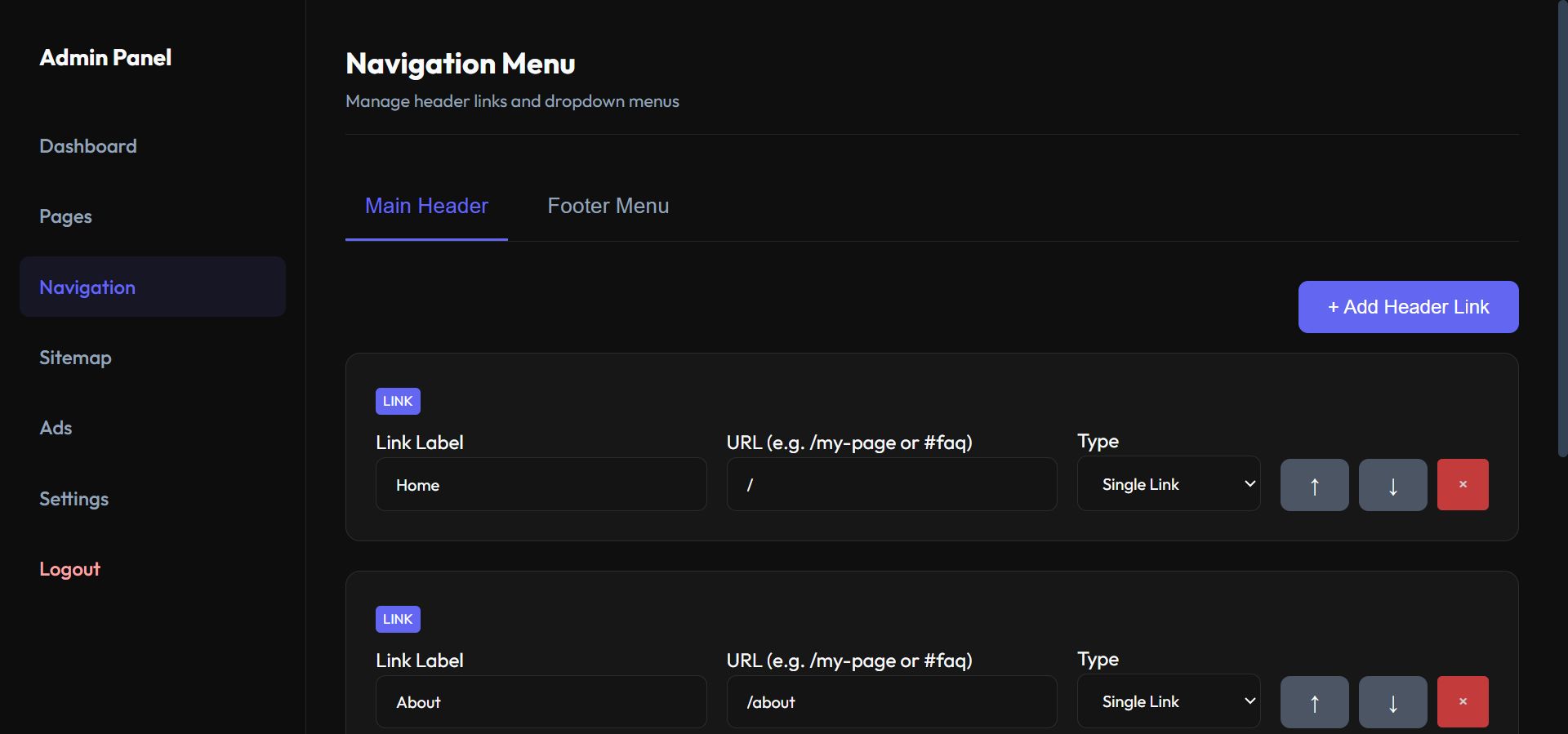Viewport: 1568px width, 734px height.
Task: Move the Home link down
Action: (1392, 485)
